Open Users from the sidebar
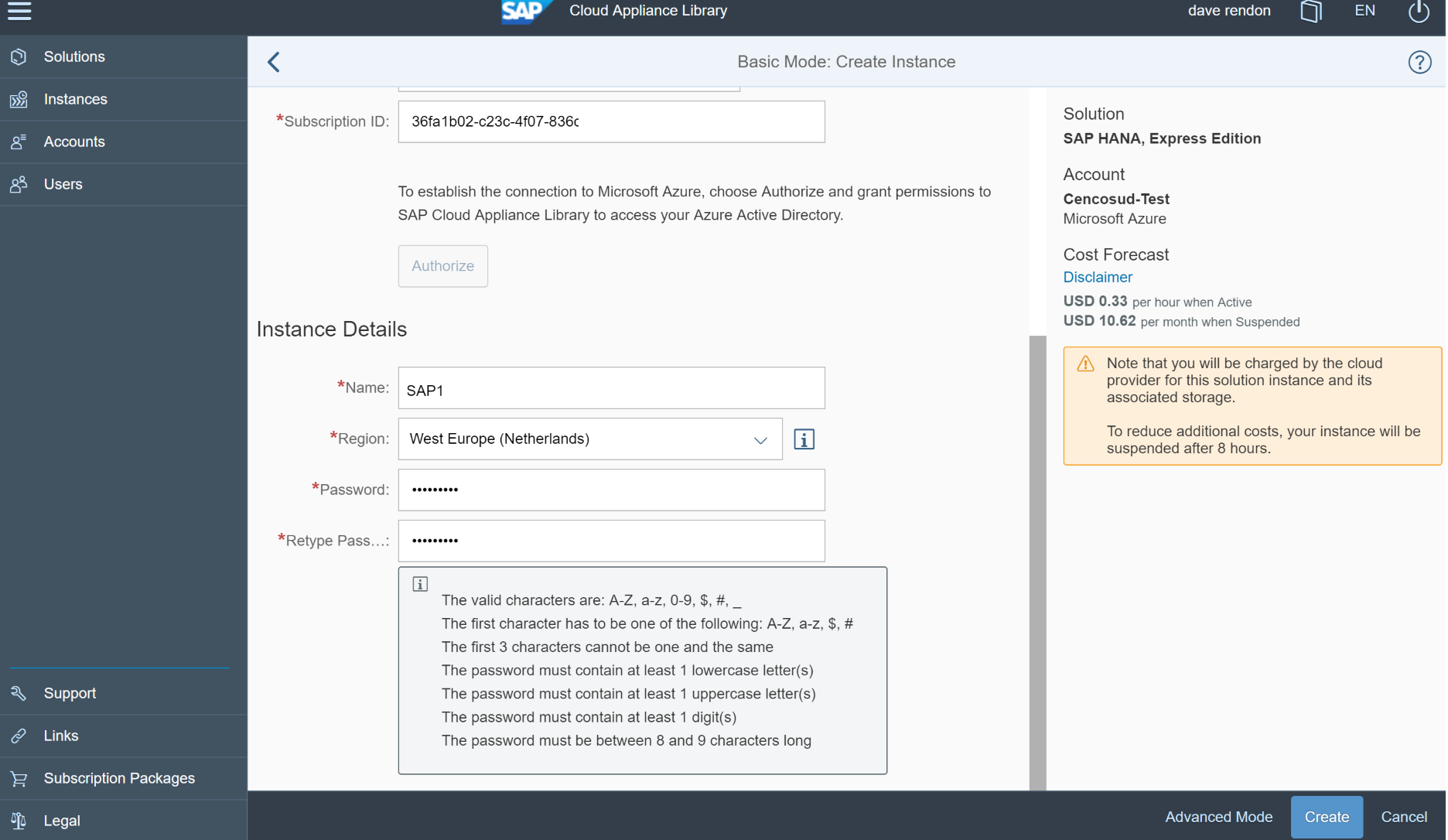The width and height of the screenshot is (1448, 840). pyautogui.click(x=124, y=184)
